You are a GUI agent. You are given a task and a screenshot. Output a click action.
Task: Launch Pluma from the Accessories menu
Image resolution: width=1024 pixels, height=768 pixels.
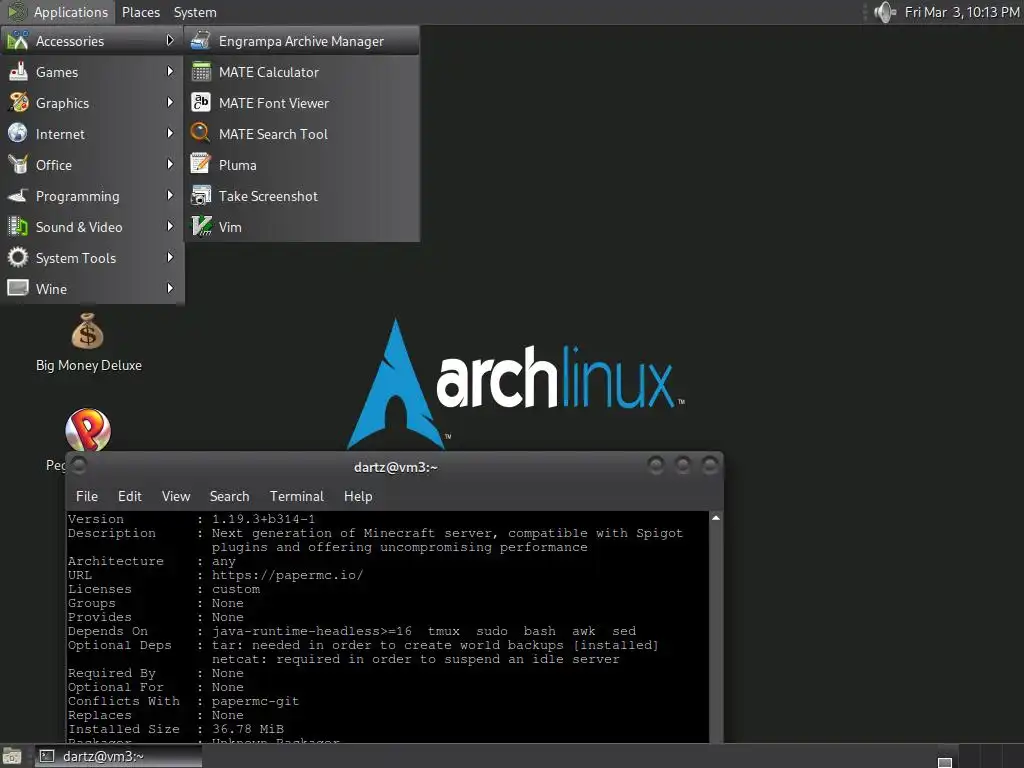click(302, 165)
